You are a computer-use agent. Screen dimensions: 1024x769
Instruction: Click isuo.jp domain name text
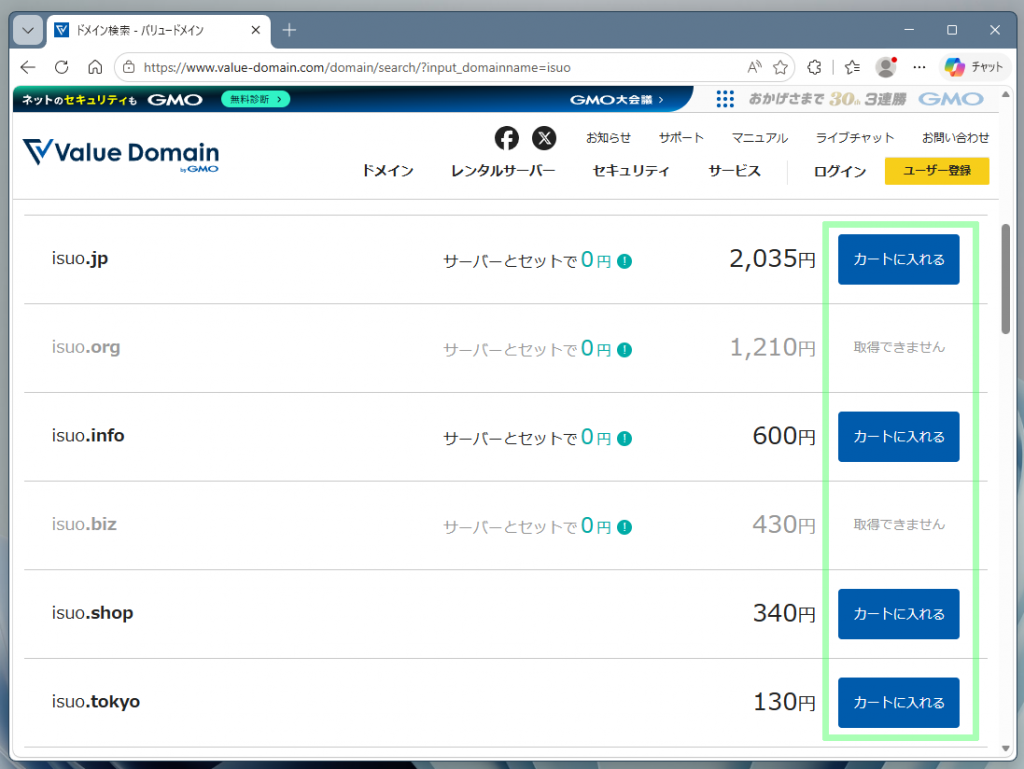(80, 259)
